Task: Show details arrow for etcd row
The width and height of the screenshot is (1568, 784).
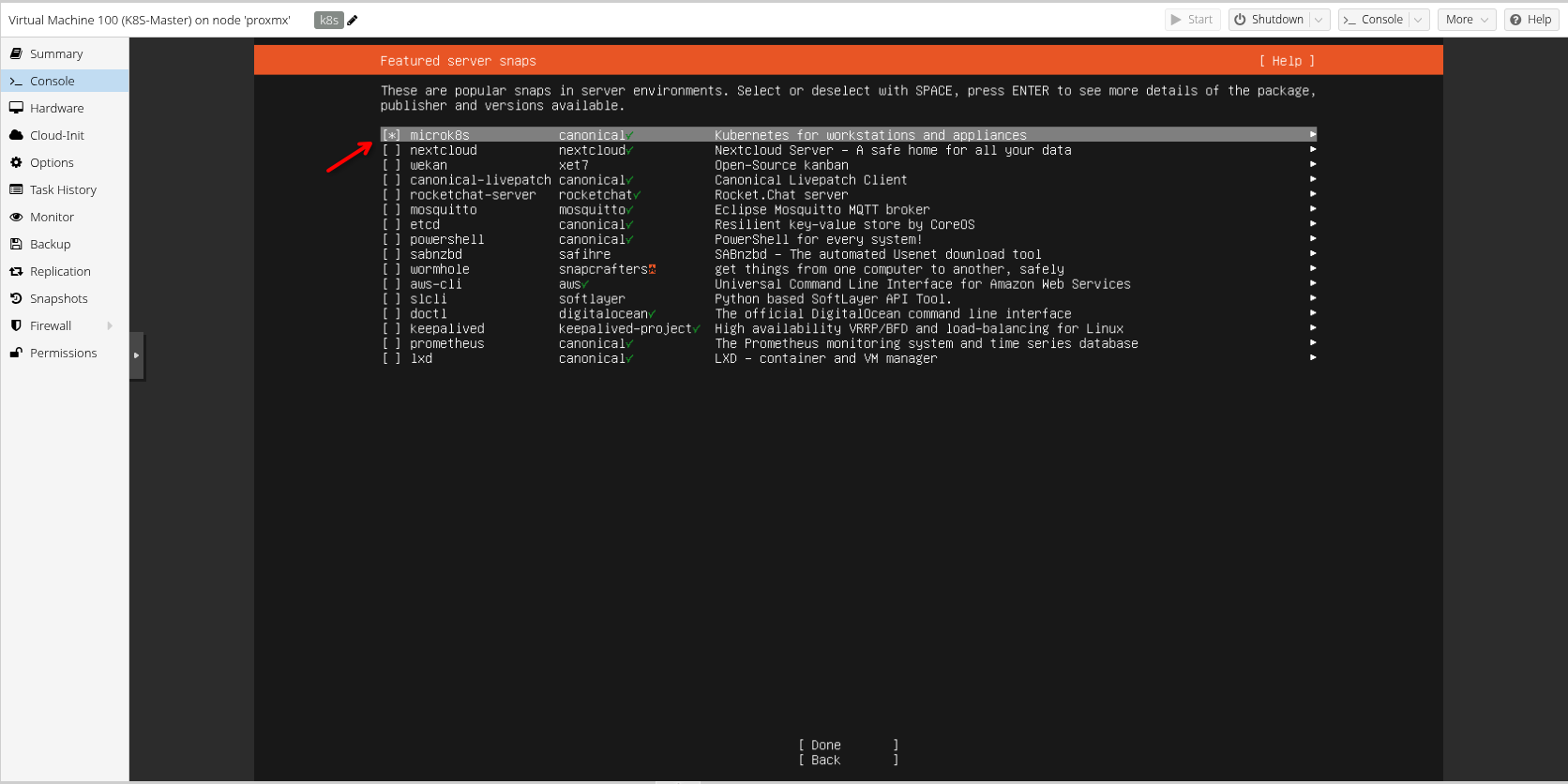Action: (1313, 224)
